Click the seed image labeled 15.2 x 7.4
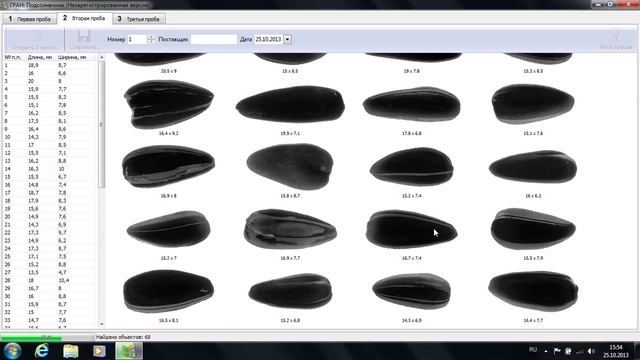This screenshot has height=360, width=640. pyautogui.click(x=411, y=167)
